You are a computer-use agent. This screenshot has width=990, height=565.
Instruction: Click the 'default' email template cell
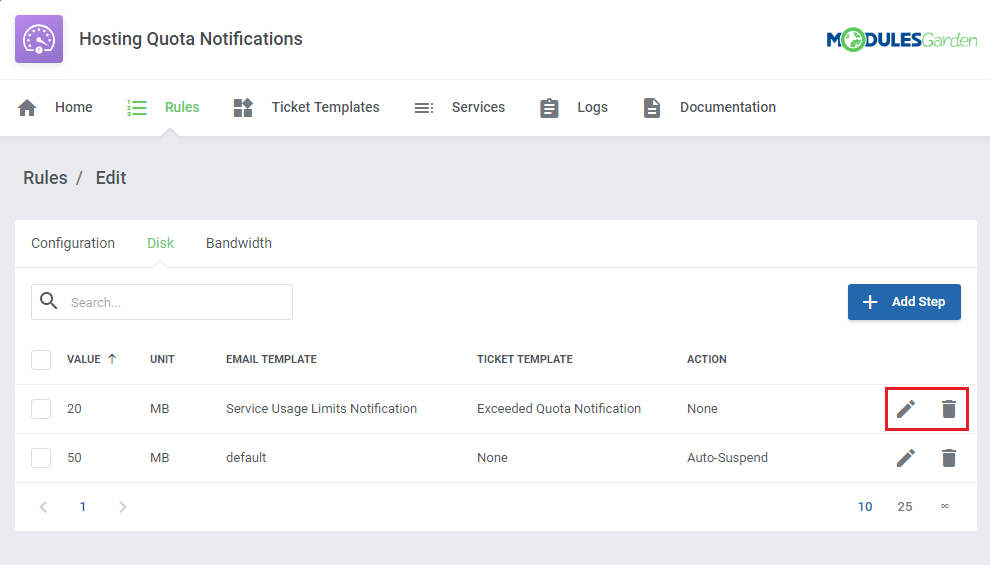pos(246,458)
